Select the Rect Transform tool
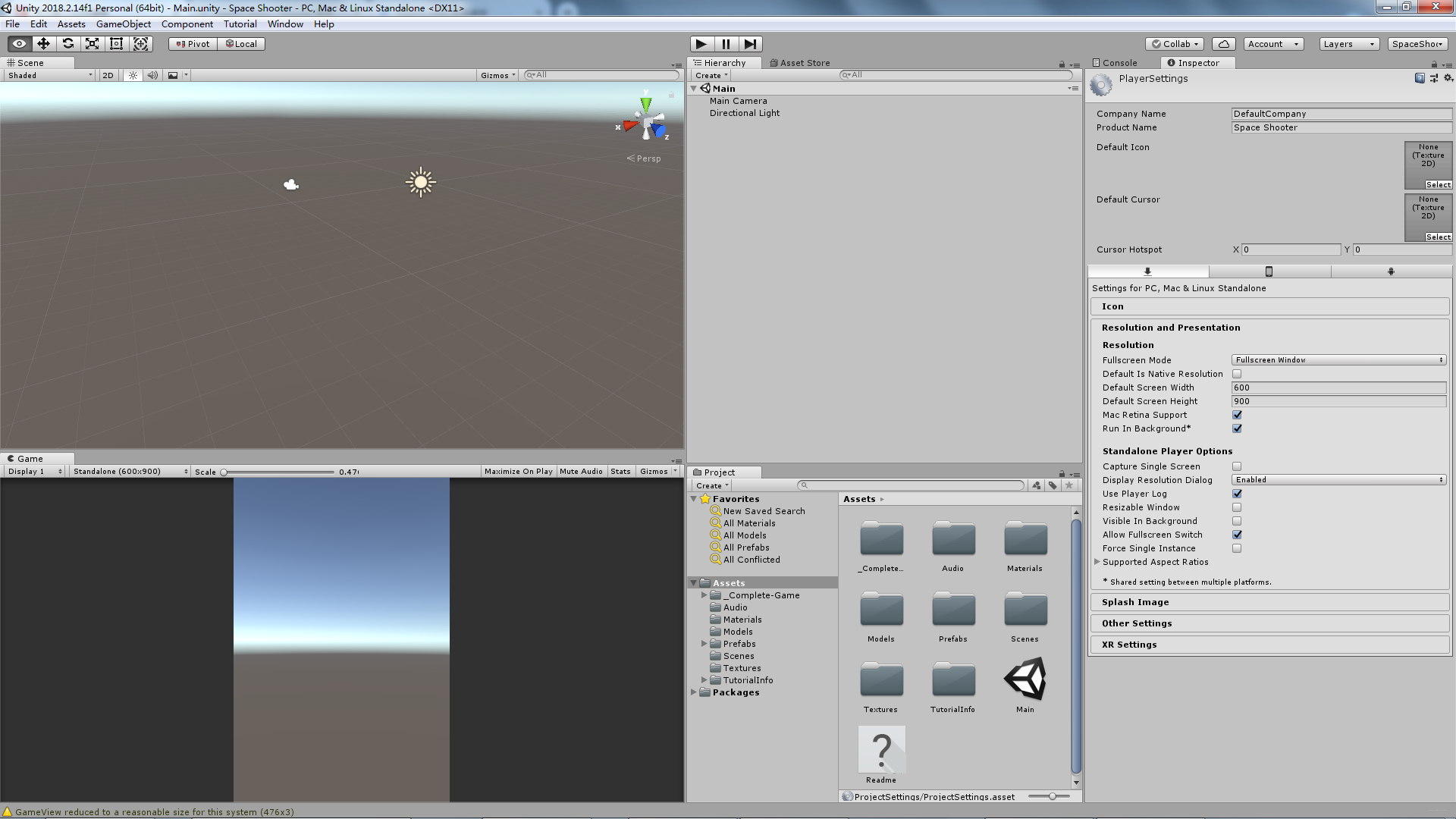The image size is (1456, 819). (117, 44)
